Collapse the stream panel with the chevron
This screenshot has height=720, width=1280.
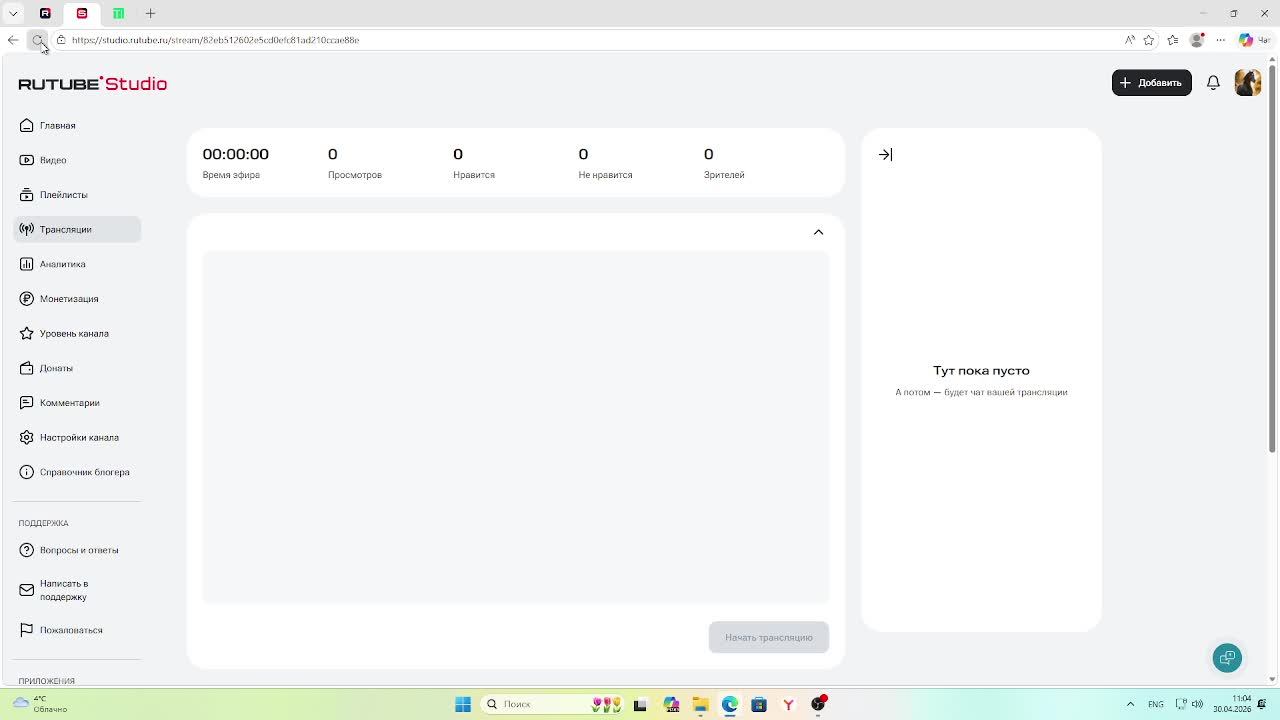(818, 232)
